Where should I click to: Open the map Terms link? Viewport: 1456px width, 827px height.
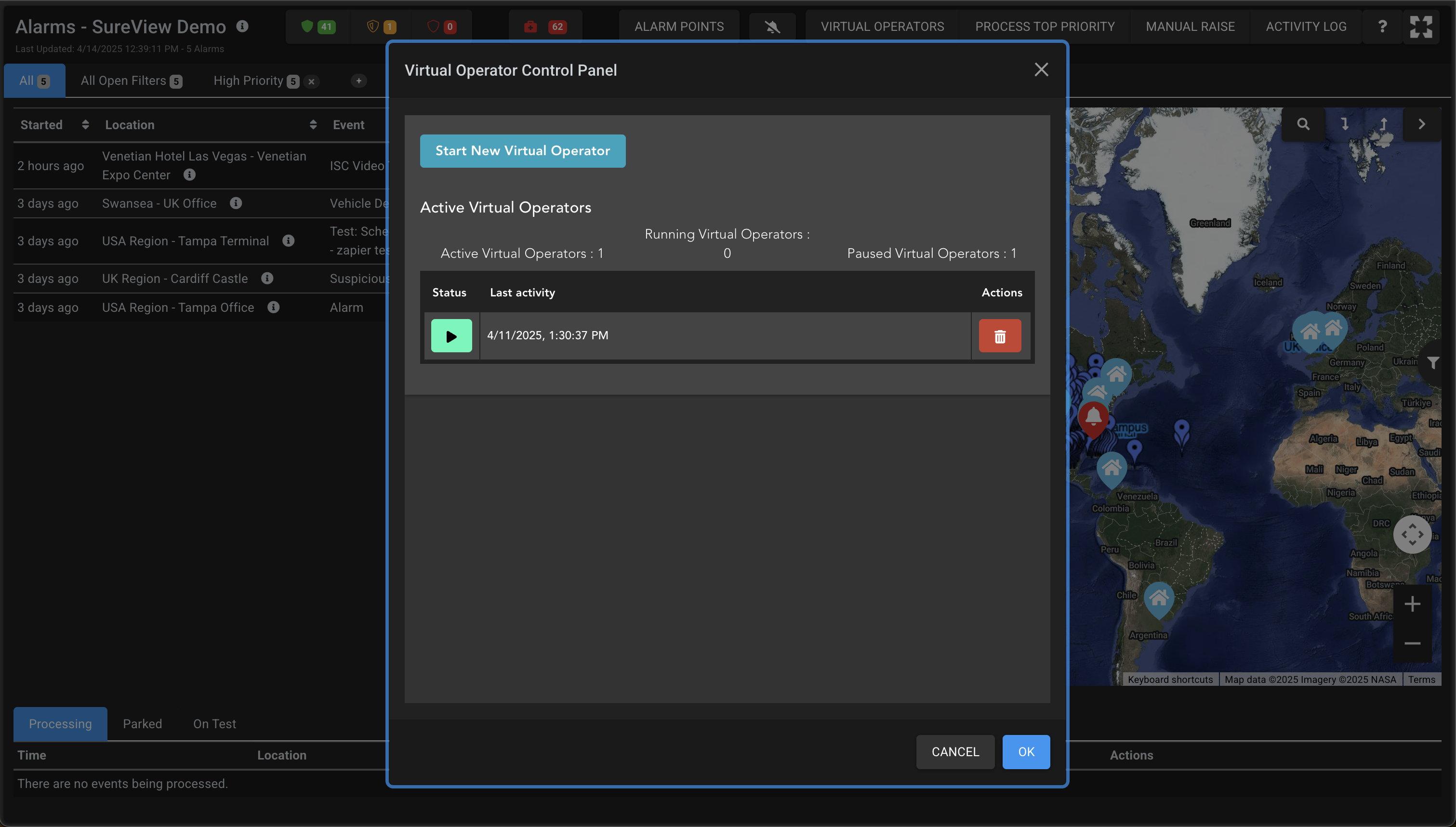coord(1421,680)
